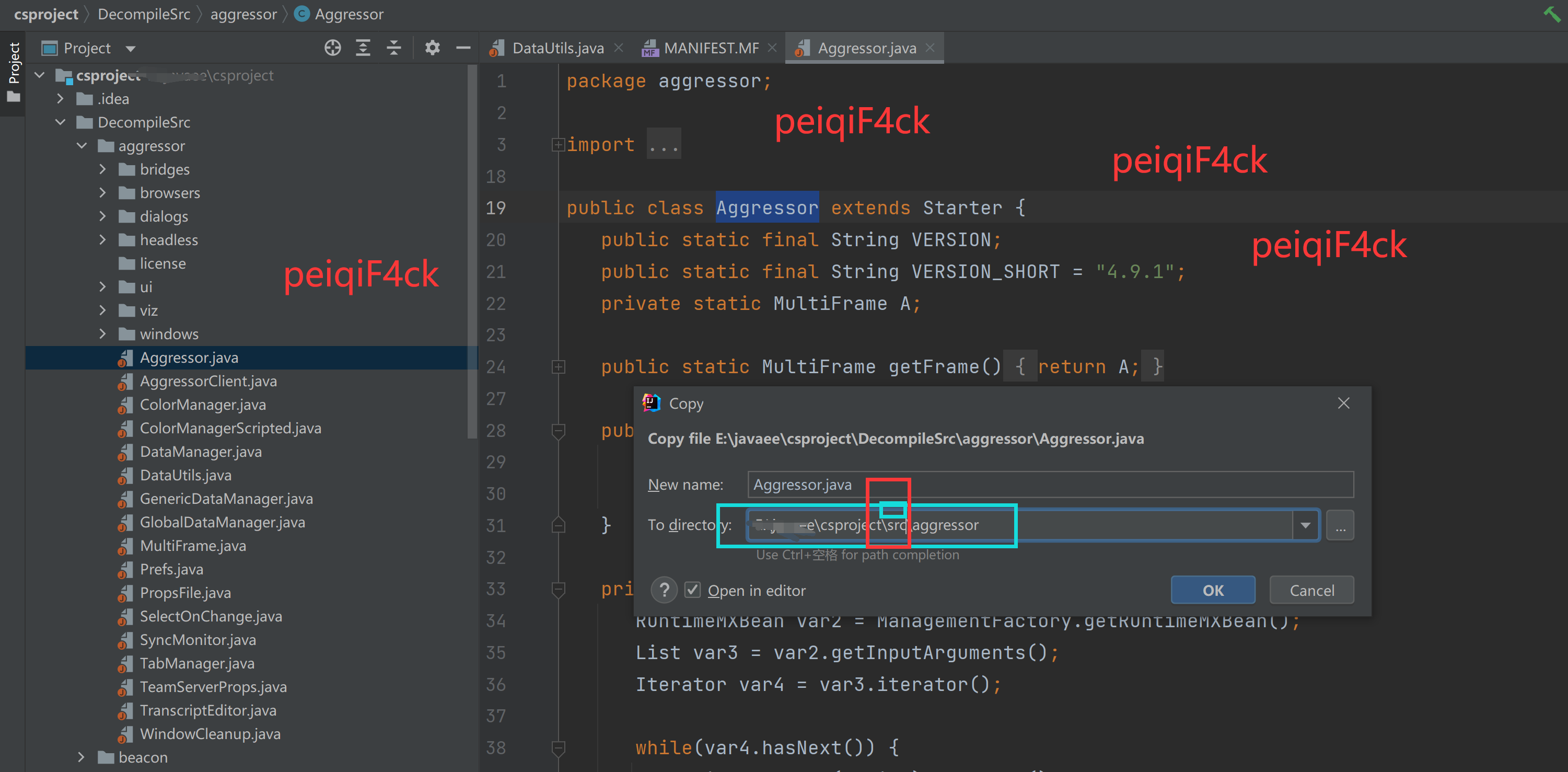This screenshot has height=772, width=1568.
Task: Open the Project view mode dropdown
Action: click(130, 48)
